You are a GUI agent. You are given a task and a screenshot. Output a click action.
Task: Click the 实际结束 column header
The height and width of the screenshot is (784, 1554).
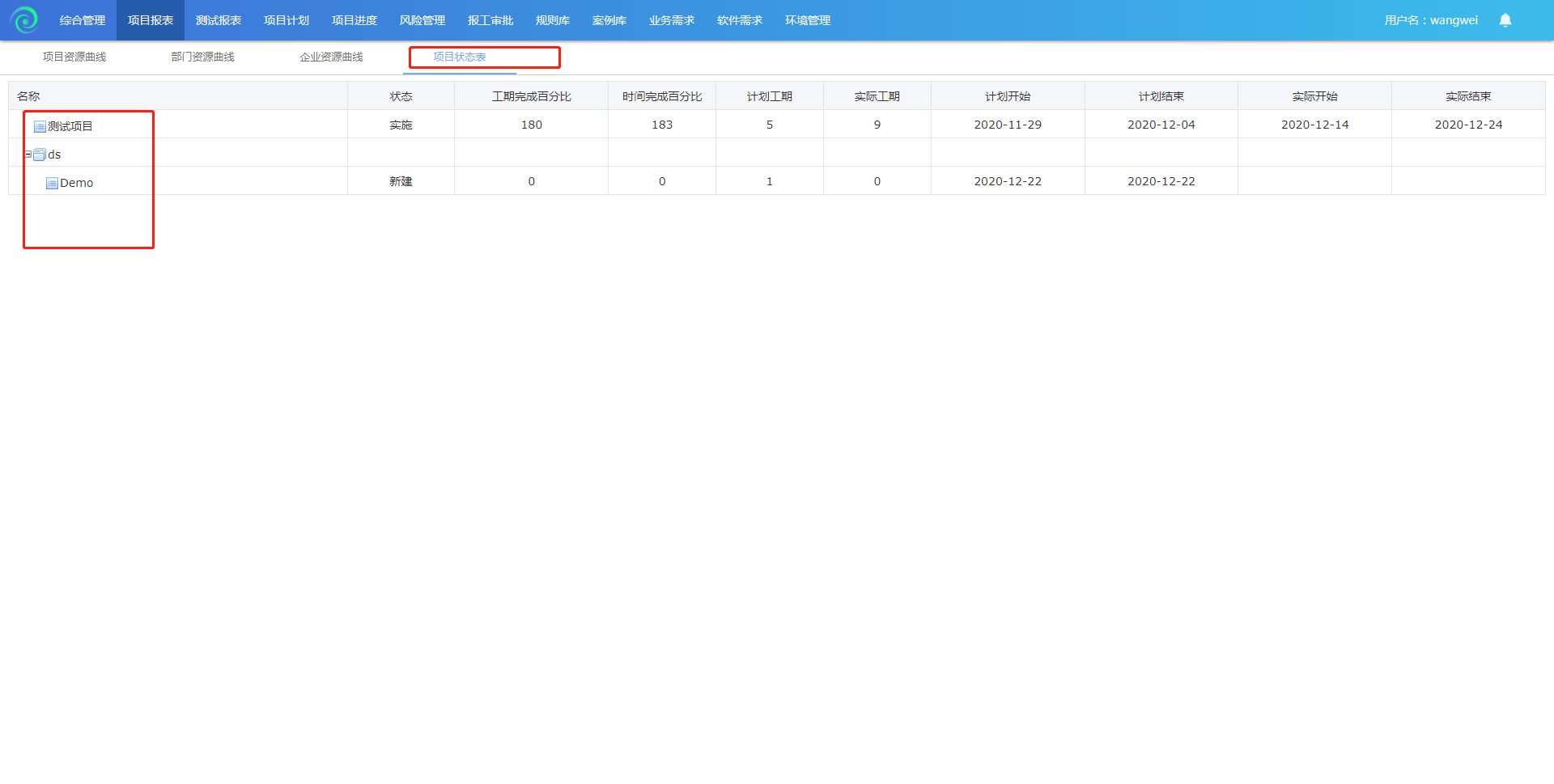1468,96
